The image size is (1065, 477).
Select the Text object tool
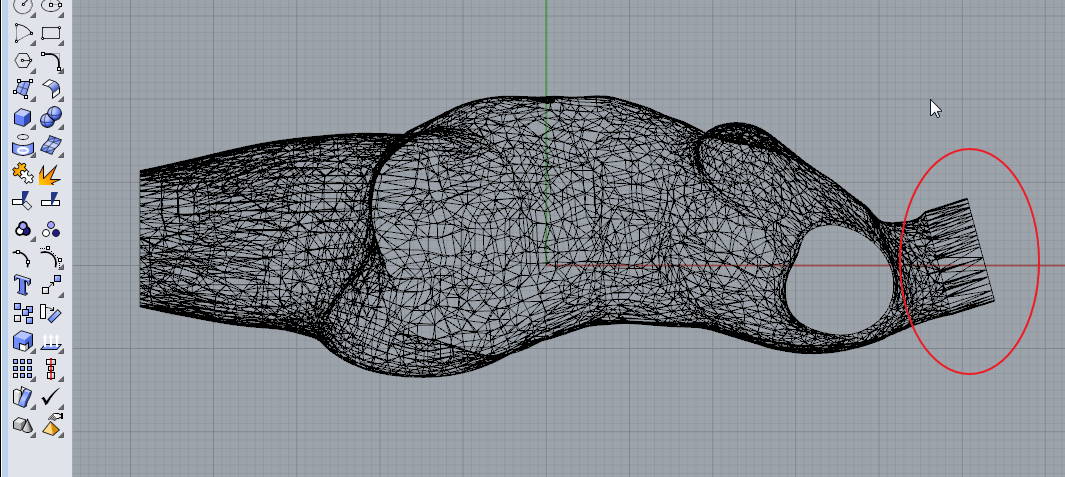23,284
